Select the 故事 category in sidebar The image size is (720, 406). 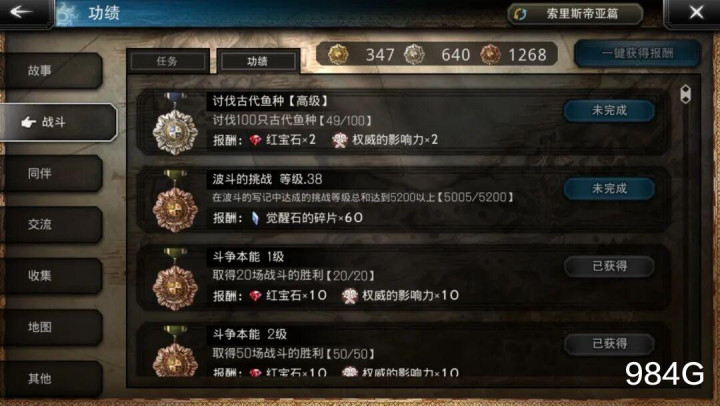point(51,71)
